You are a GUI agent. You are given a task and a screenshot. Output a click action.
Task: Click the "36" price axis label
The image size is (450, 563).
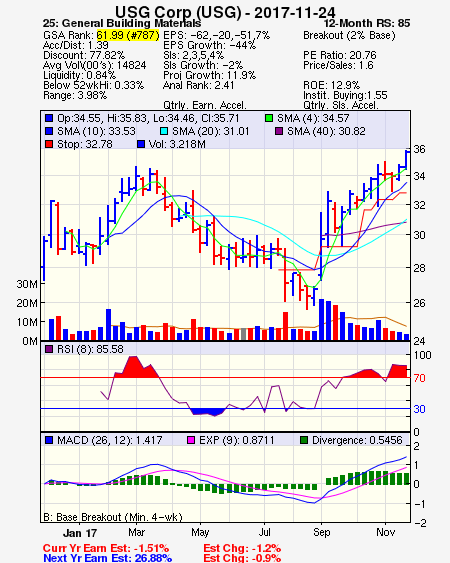tap(419, 149)
